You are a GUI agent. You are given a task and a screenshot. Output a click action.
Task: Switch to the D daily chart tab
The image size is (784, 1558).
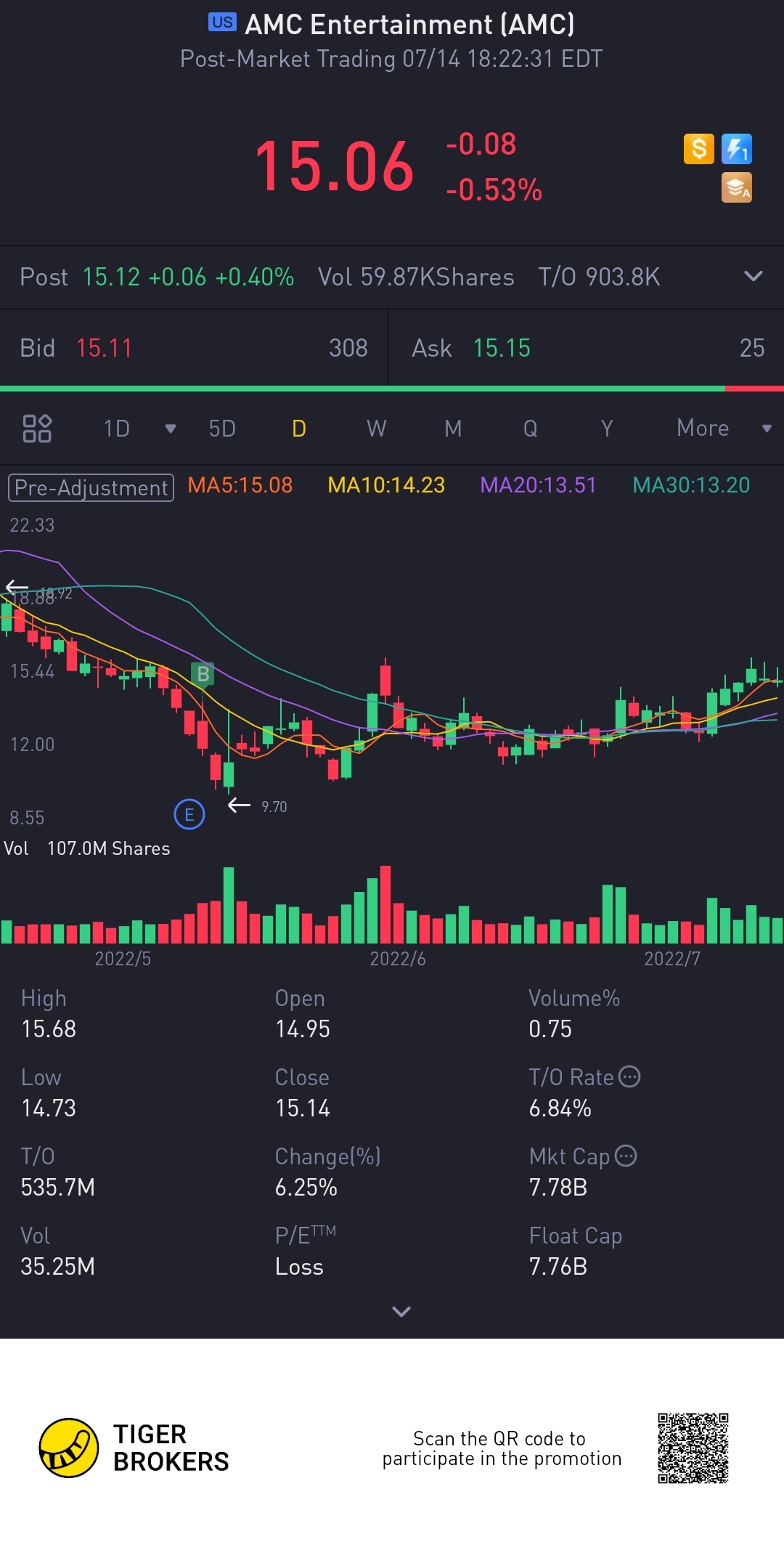[x=299, y=429]
